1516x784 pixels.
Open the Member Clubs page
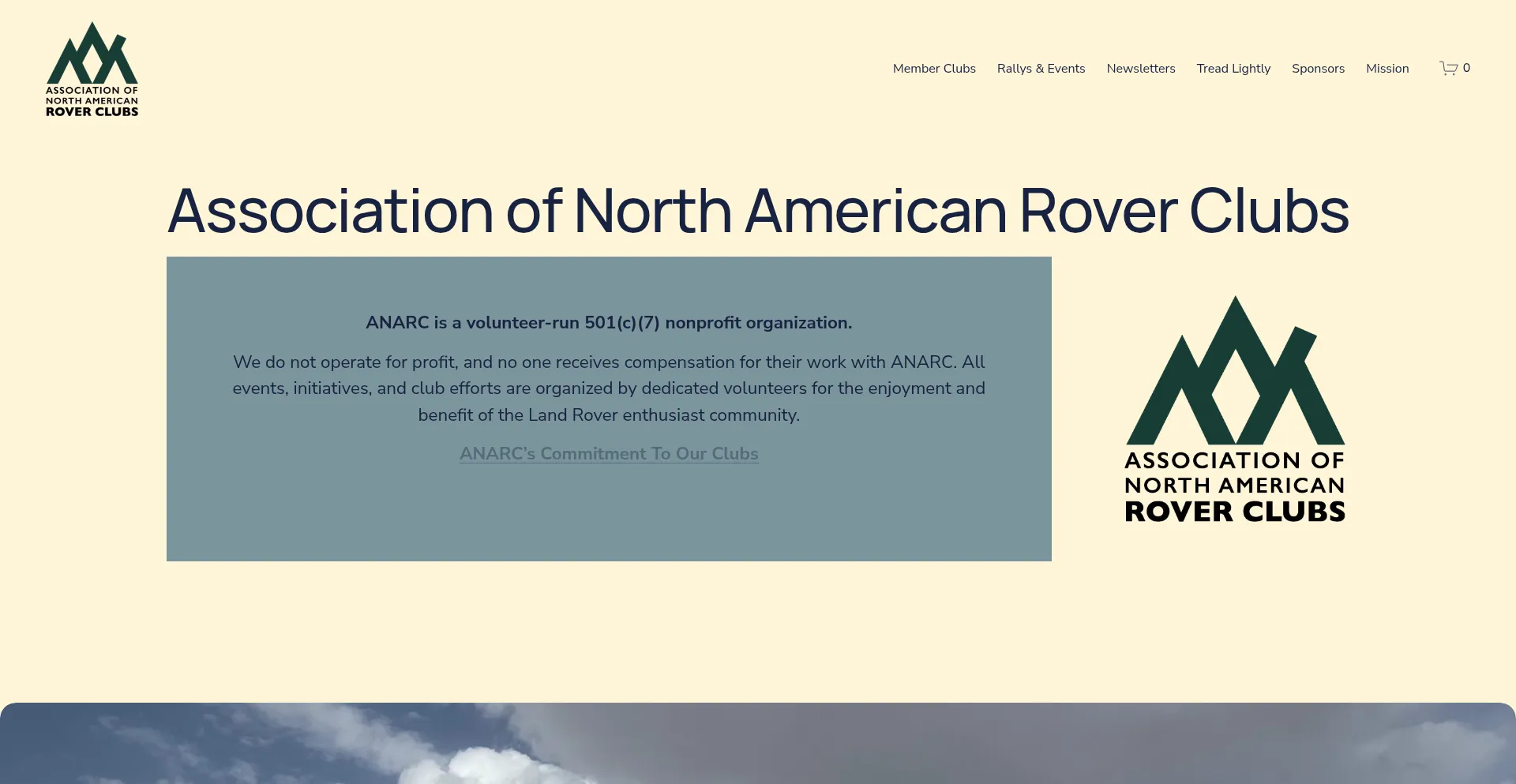click(934, 69)
